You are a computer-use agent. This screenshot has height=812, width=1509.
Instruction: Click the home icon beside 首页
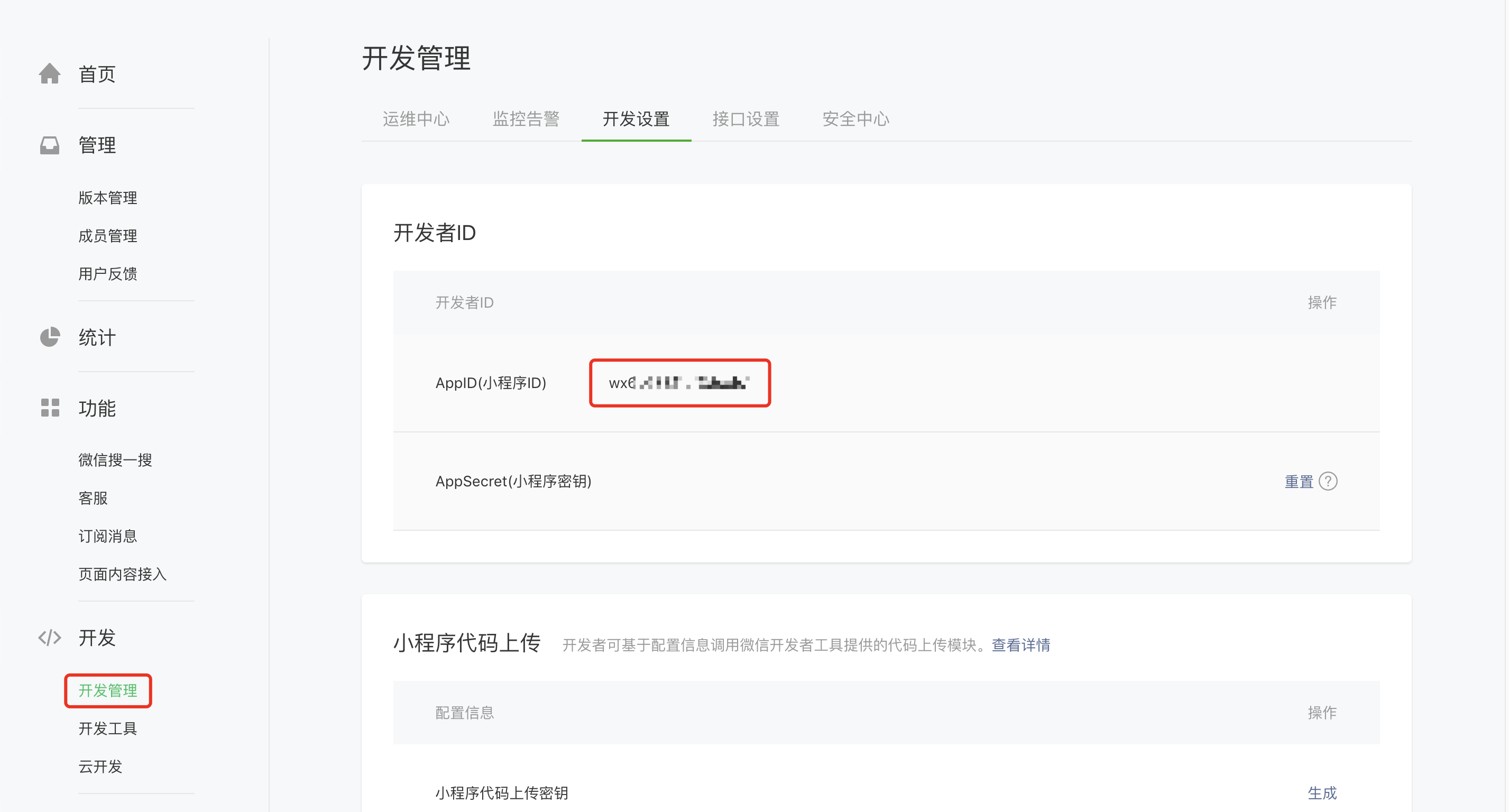tap(50, 74)
